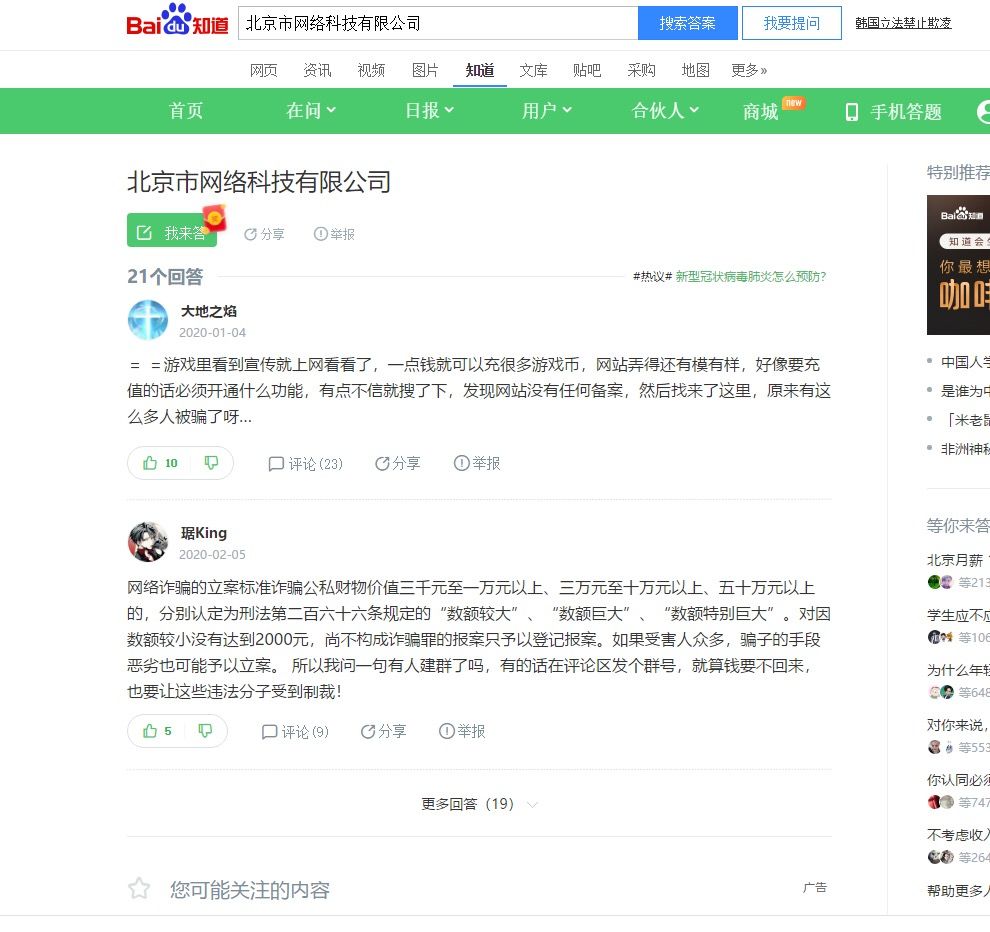Share 琚King's answer
990x932 pixels.
tap(383, 731)
